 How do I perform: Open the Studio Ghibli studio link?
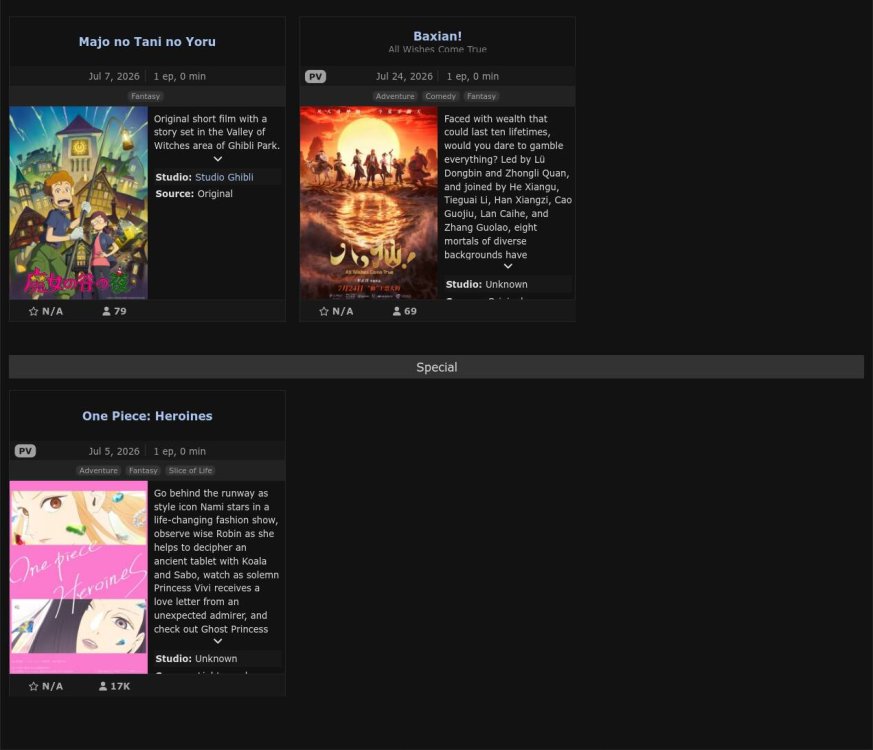pyautogui.click(x=224, y=177)
